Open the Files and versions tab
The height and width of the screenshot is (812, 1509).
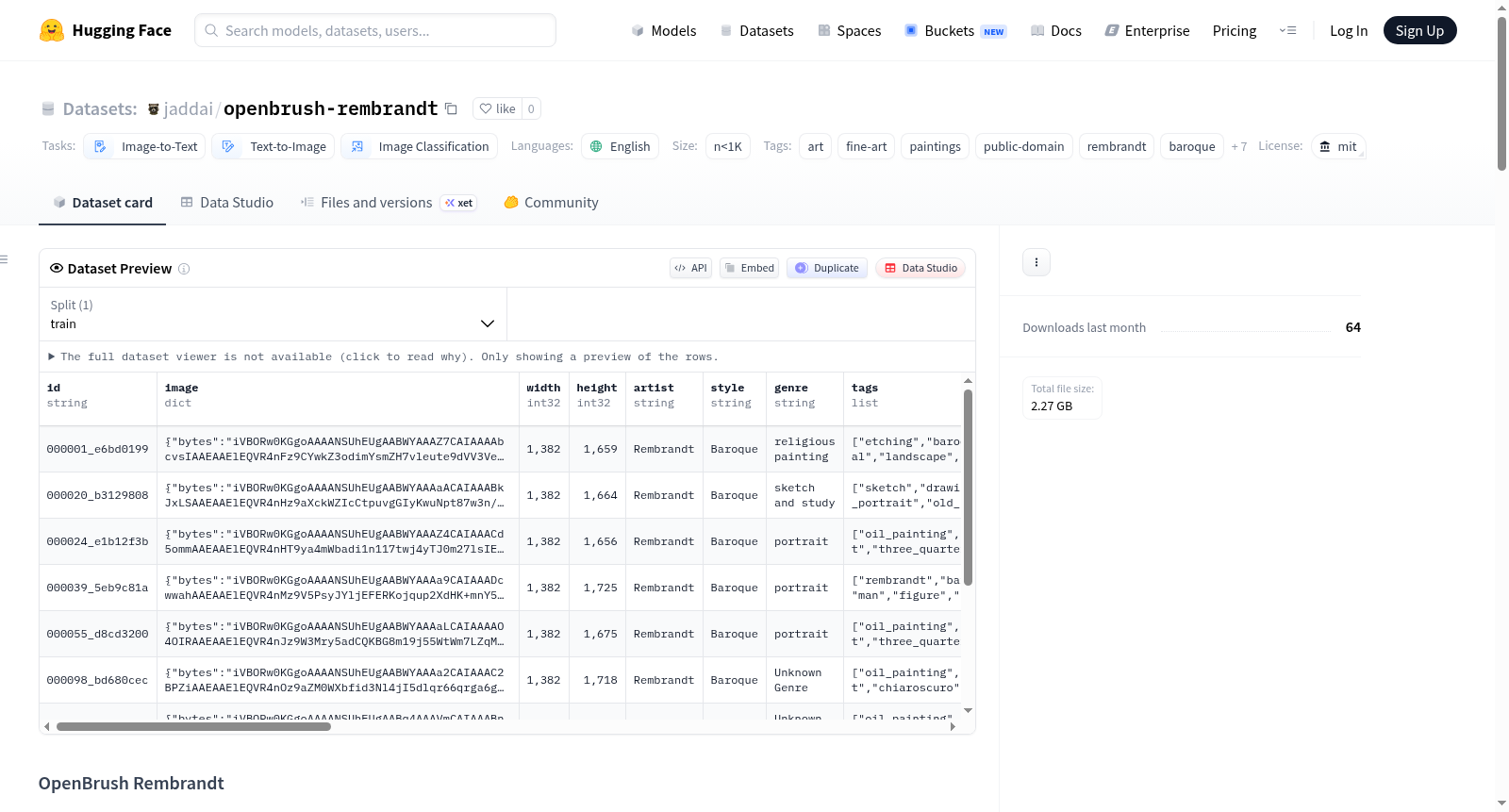point(389,203)
